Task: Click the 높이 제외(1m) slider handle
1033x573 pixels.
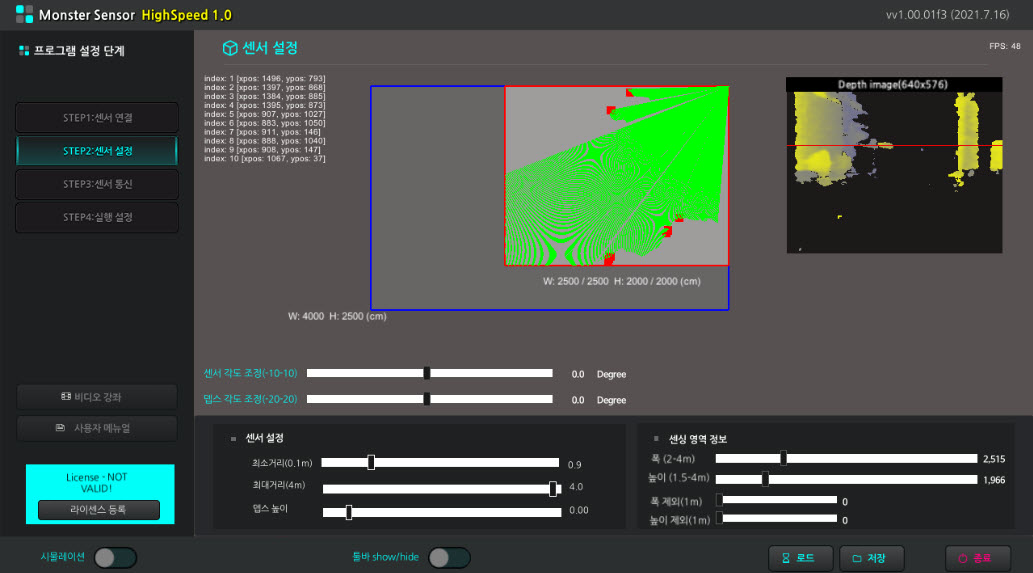Action: point(719,519)
